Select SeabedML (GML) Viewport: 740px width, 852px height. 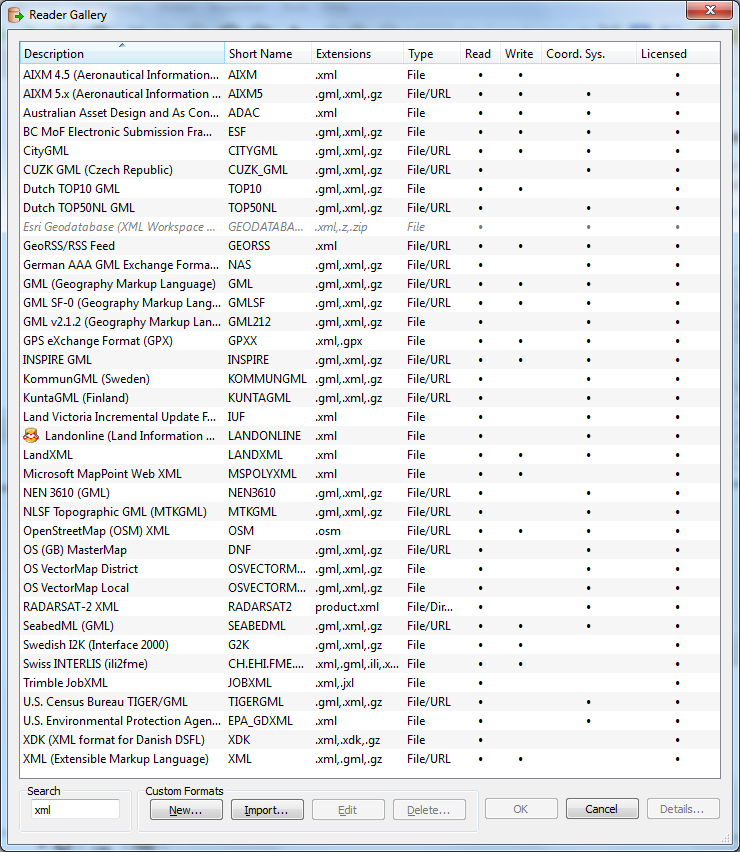click(369, 626)
